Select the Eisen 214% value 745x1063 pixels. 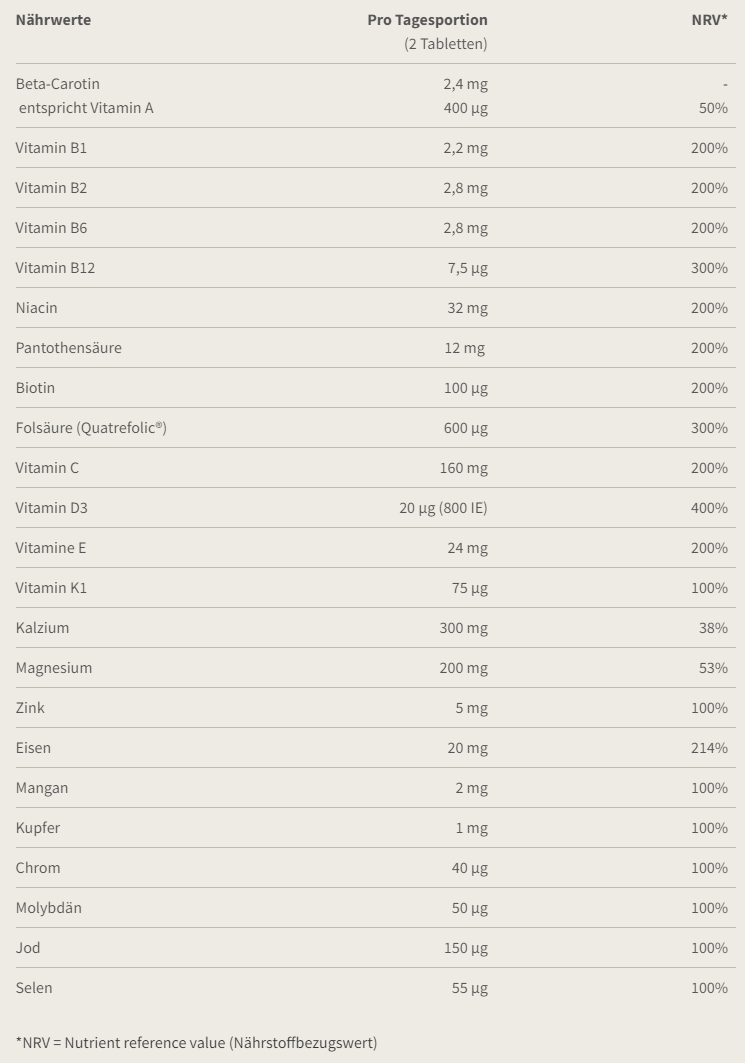pyautogui.click(x=709, y=748)
